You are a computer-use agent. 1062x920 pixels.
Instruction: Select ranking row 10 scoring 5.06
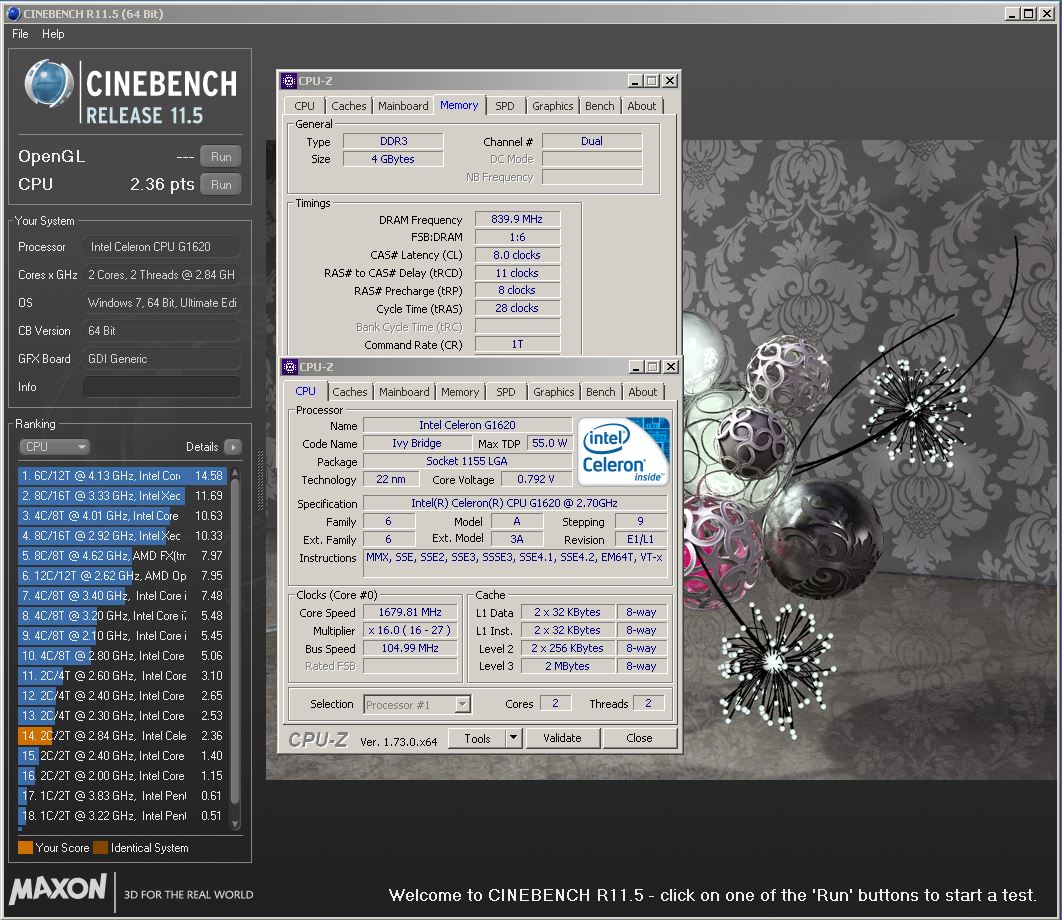(x=123, y=656)
